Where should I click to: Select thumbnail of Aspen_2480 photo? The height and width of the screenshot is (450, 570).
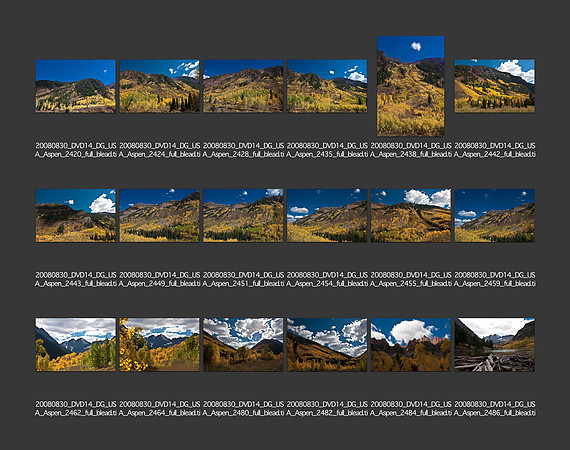click(x=243, y=345)
